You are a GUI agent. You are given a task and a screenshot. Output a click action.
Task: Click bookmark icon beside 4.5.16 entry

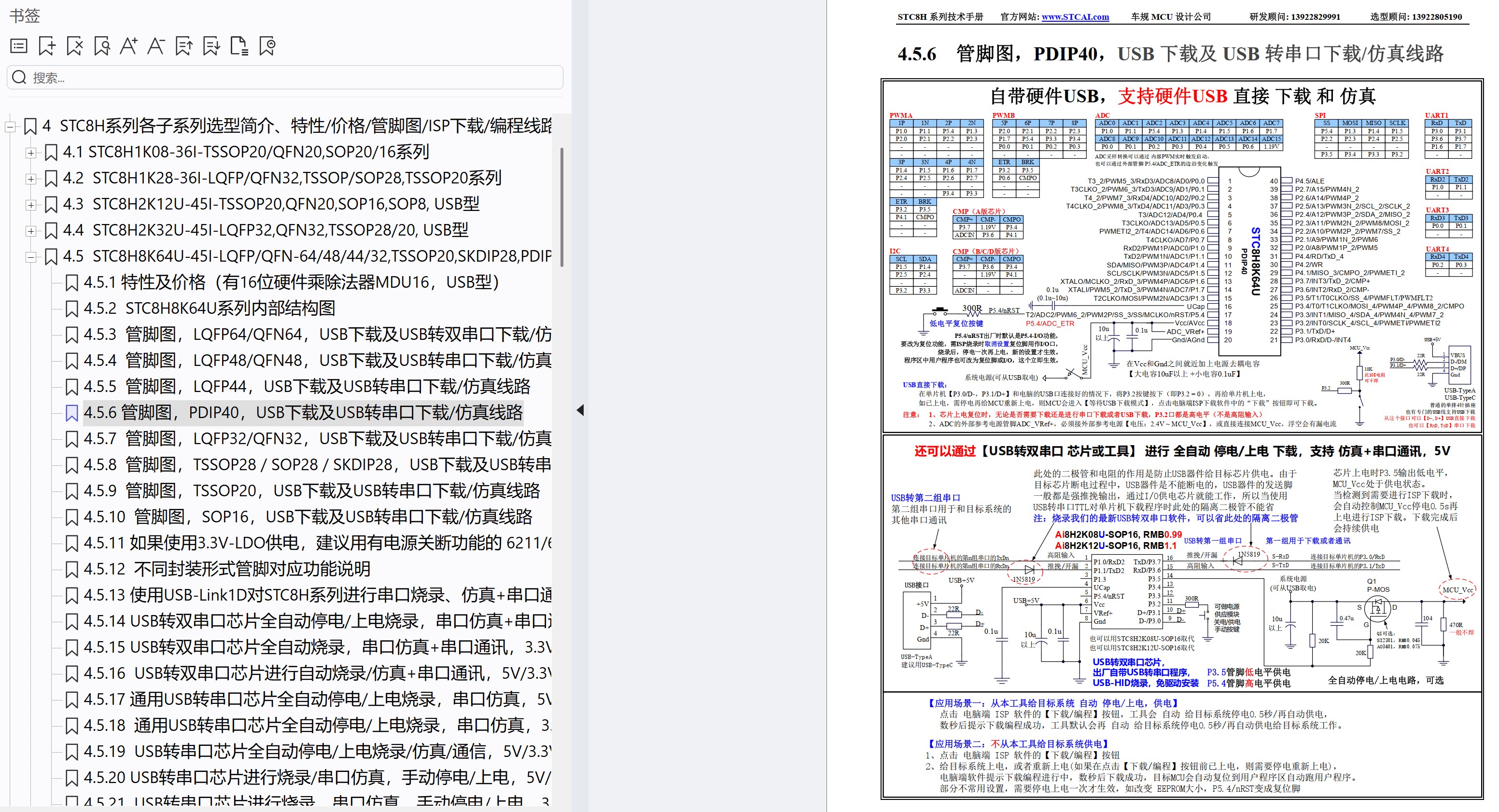(x=71, y=674)
